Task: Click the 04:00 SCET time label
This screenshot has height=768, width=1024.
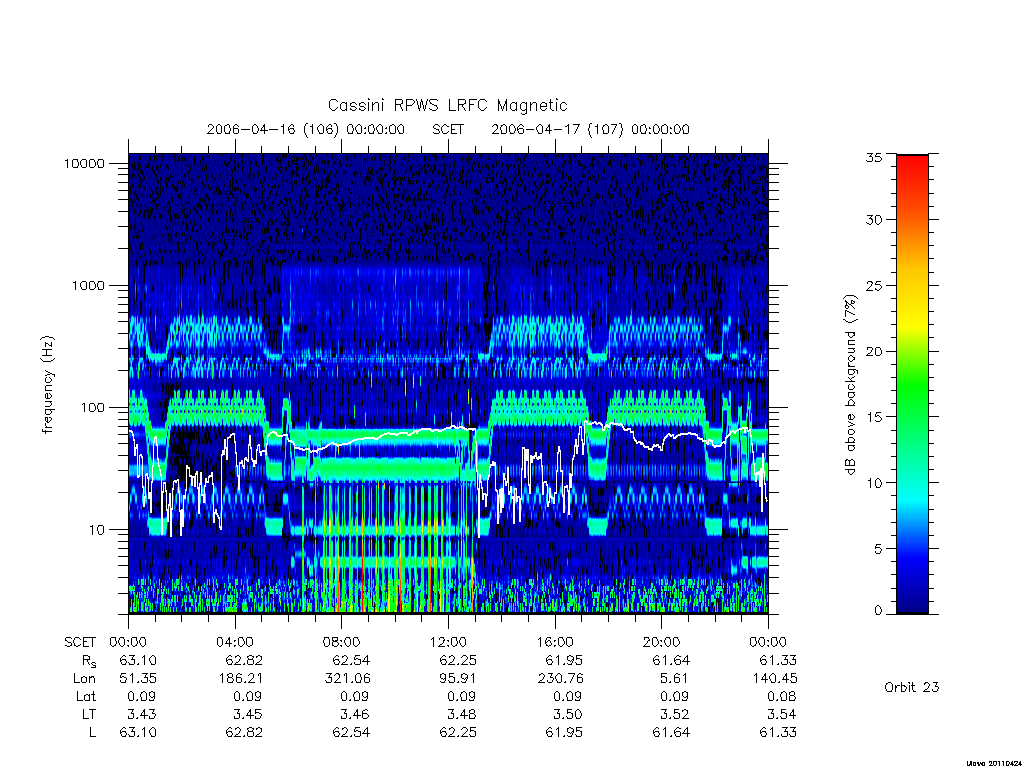Action: pos(234,642)
